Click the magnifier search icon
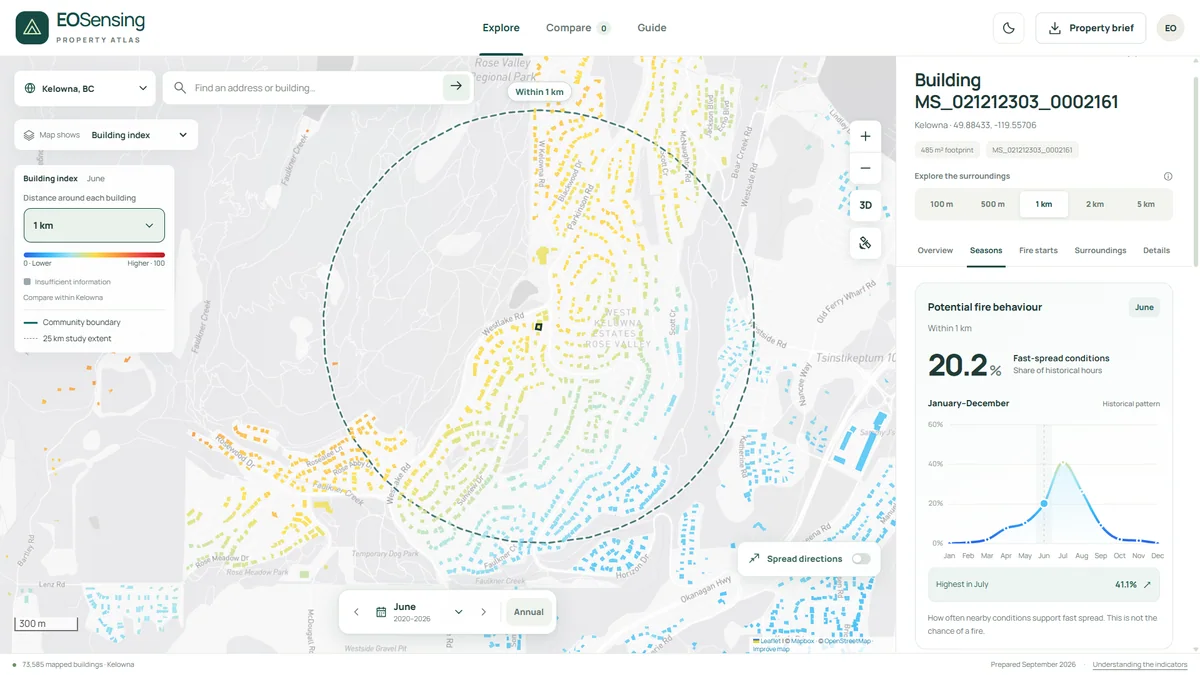 pos(180,88)
